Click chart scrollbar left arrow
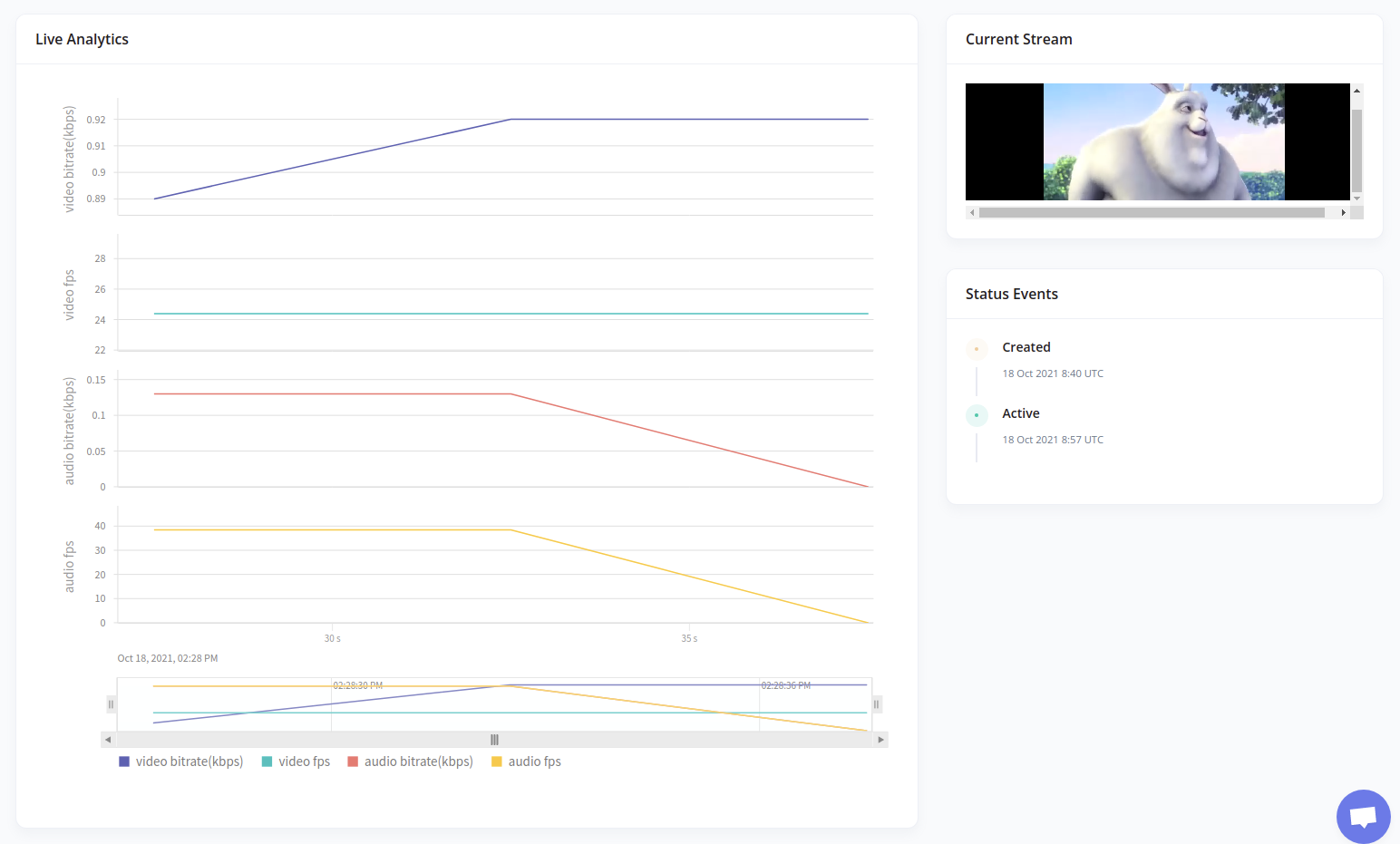Viewport: 1400px width, 844px height. coord(108,740)
